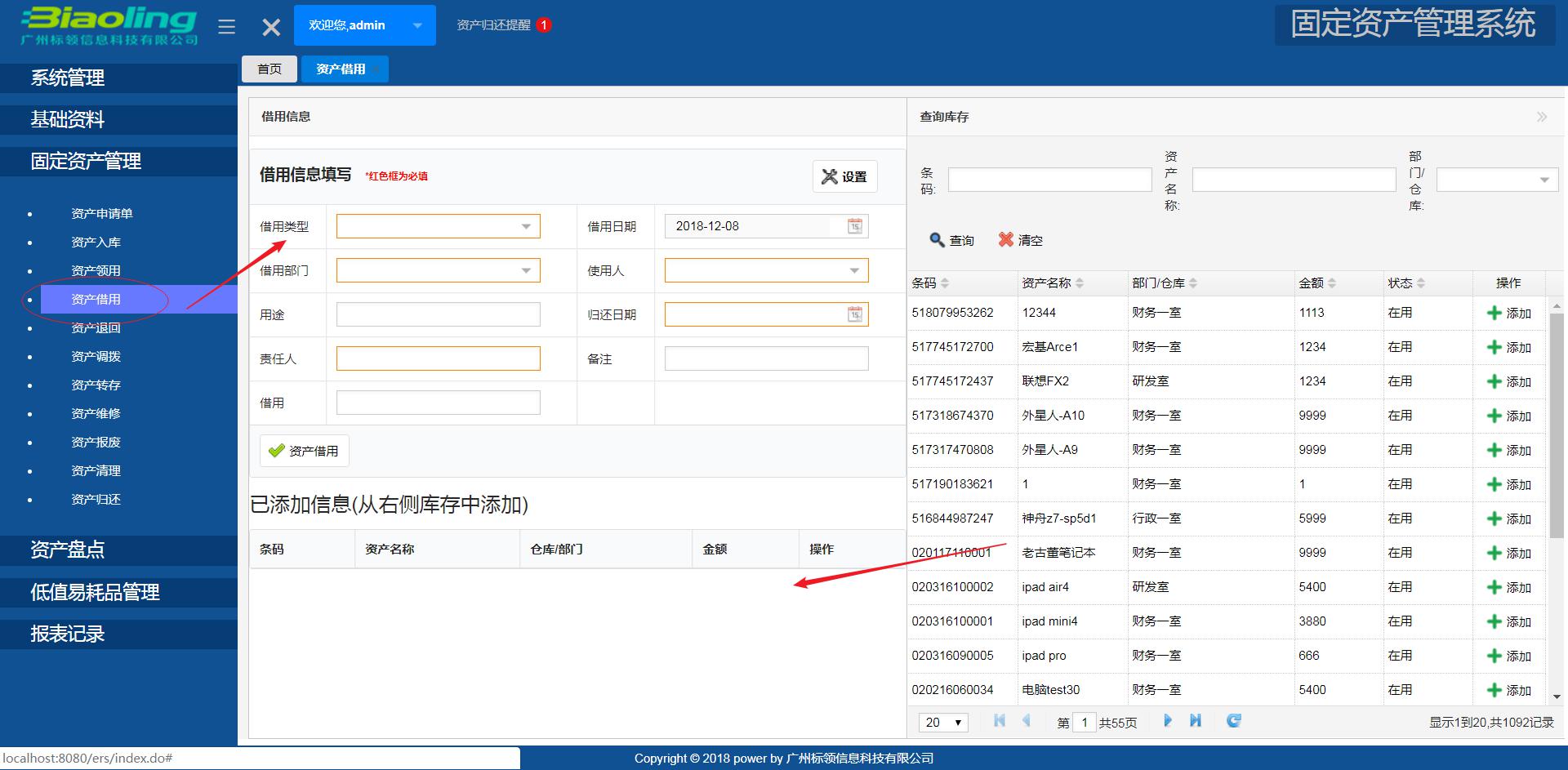Image resolution: width=1568 pixels, height=770 pixels.
Task: Click the hamburger menu icon beside logo
Action: click(x=226, y=25)
